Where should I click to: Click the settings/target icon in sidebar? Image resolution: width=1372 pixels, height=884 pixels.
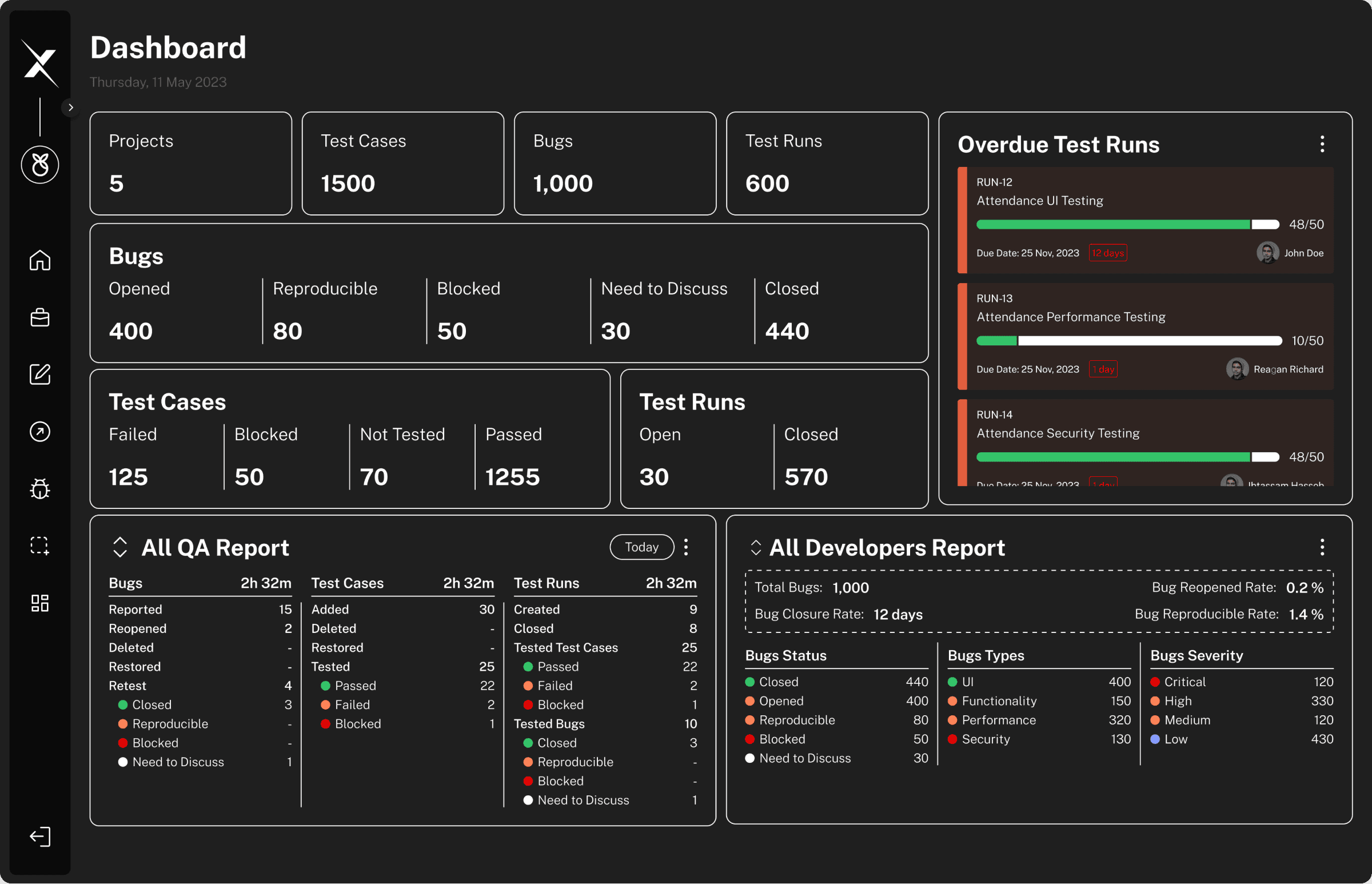tap(40, 432)
